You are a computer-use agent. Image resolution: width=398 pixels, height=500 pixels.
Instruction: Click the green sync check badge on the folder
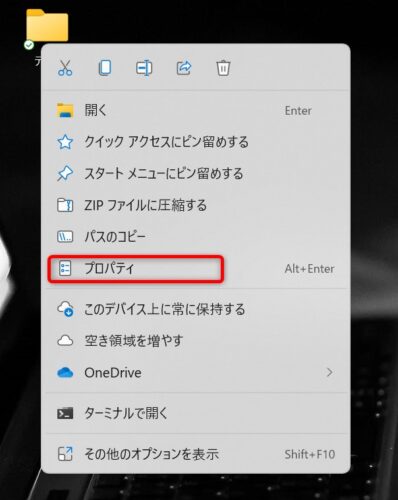29,45
